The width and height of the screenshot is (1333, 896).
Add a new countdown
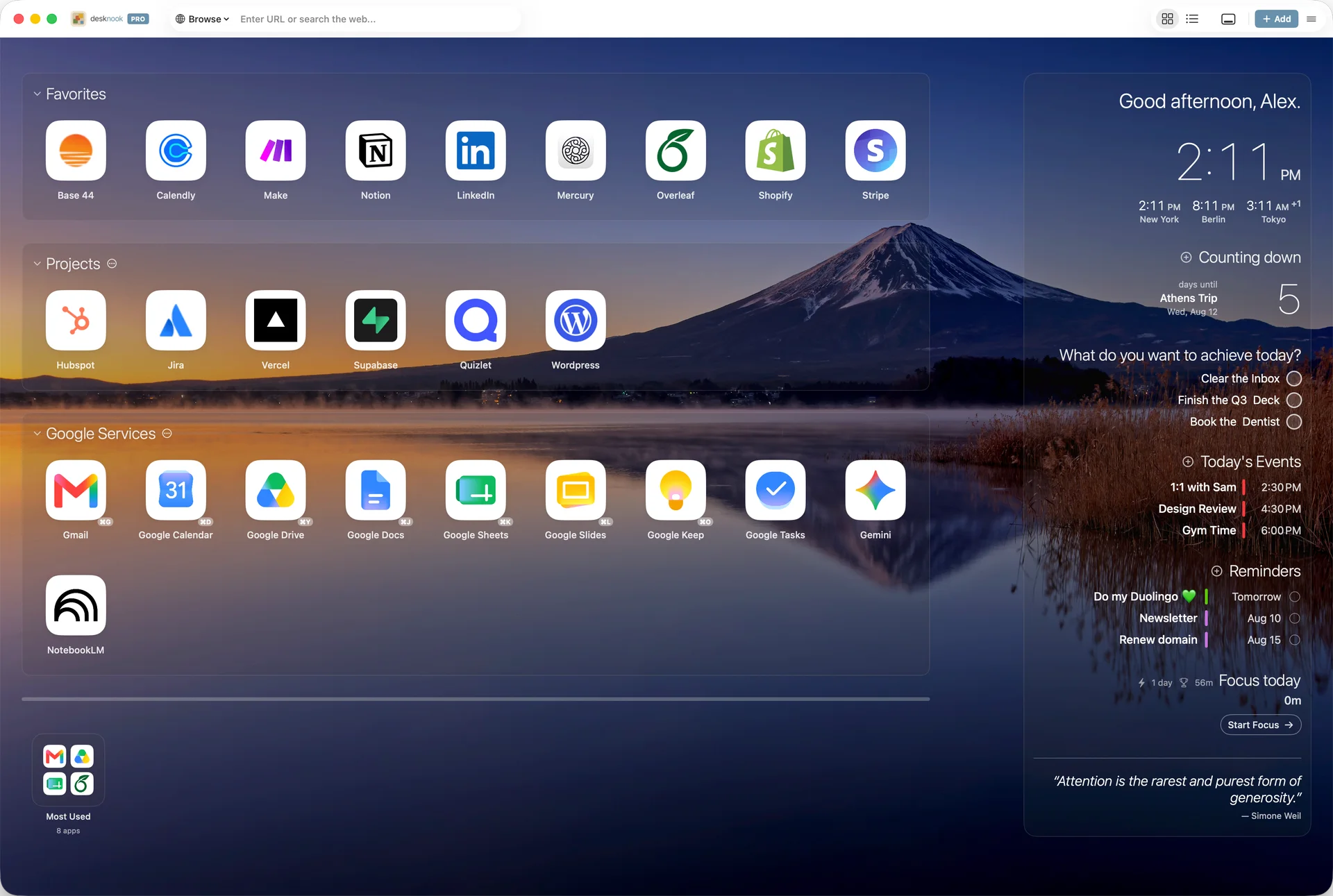coord(1187,257)
